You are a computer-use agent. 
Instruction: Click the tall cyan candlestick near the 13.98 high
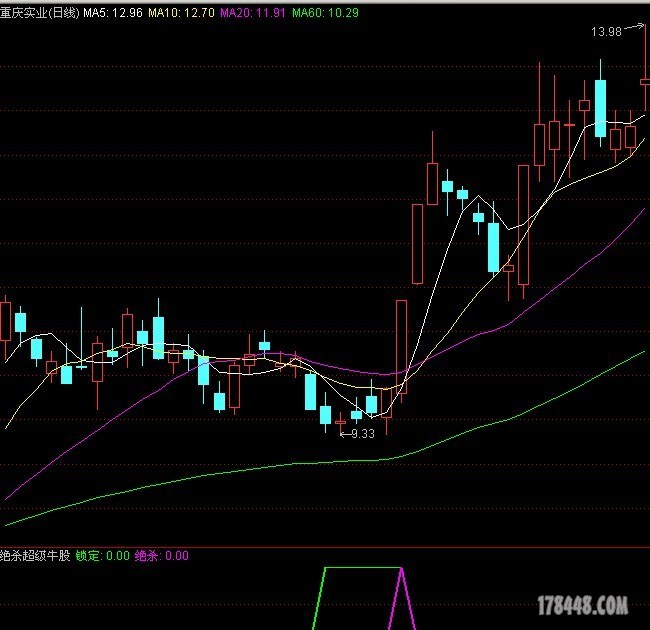(600, 108)
